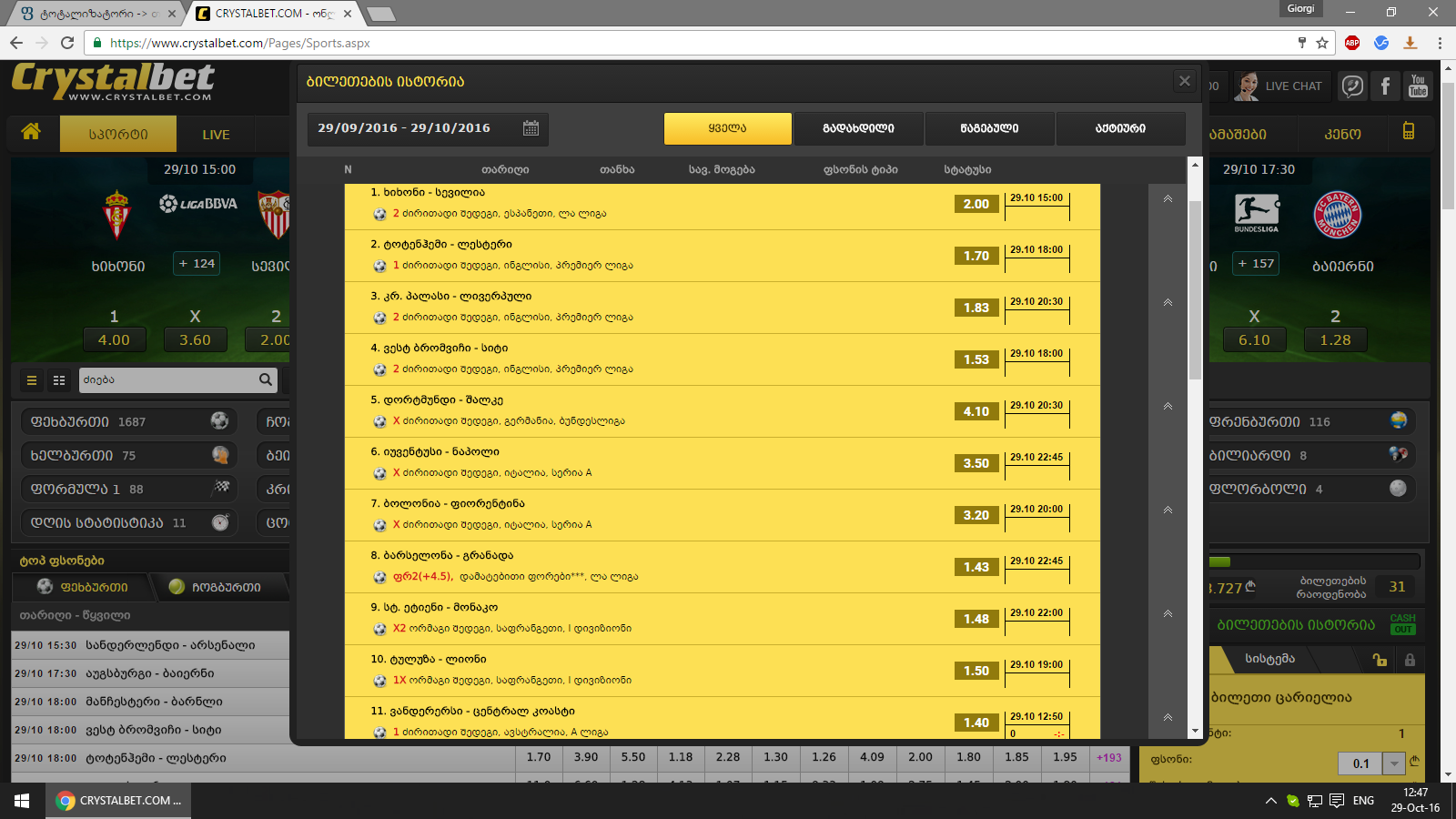Go forward with the browser forward arrow
The height and width of the screenshot is (819, 1456).
[x=42, y=43]
